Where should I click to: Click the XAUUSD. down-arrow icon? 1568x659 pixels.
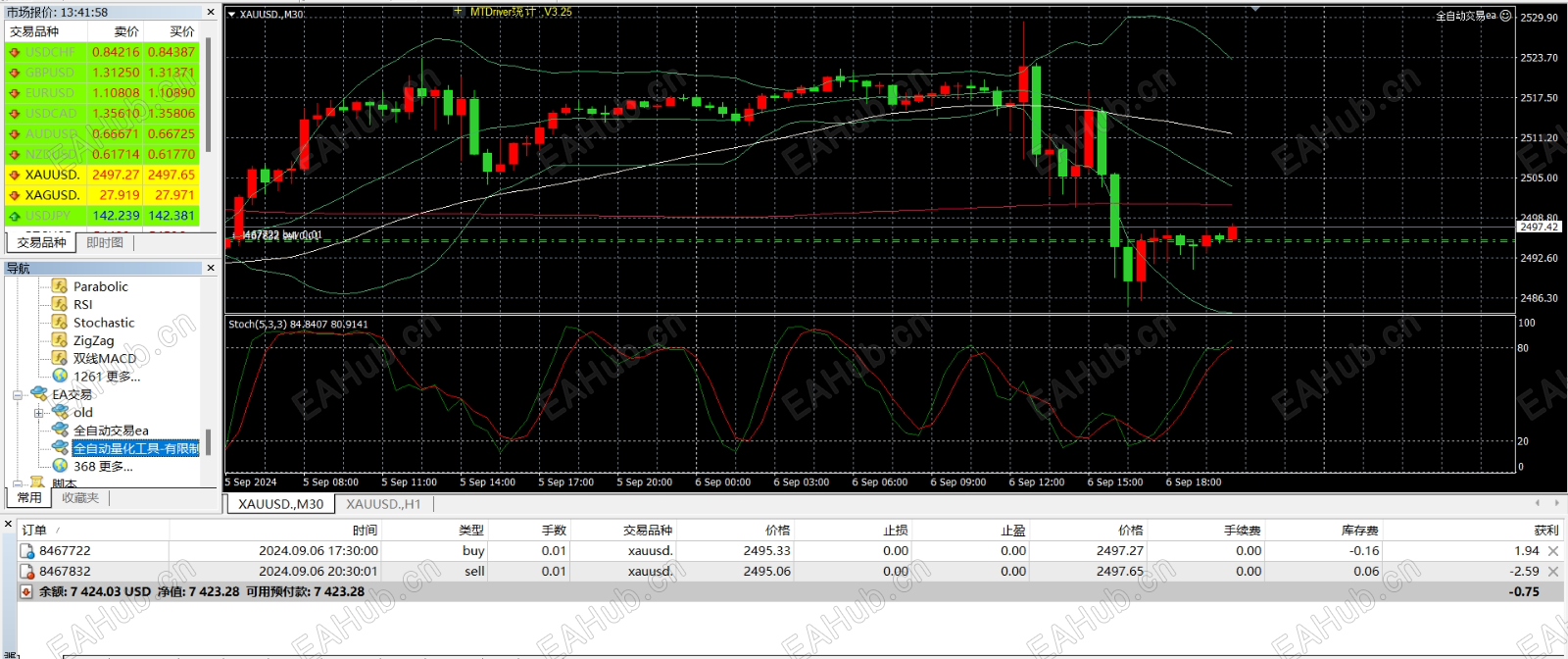15,175
